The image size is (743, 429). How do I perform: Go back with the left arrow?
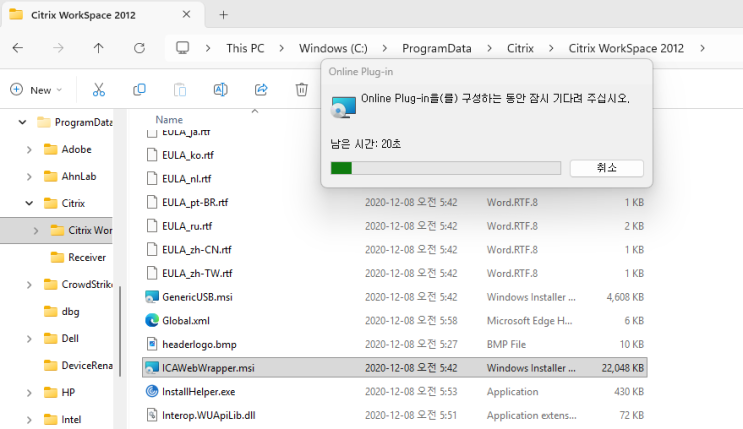[x=18, y=48]
